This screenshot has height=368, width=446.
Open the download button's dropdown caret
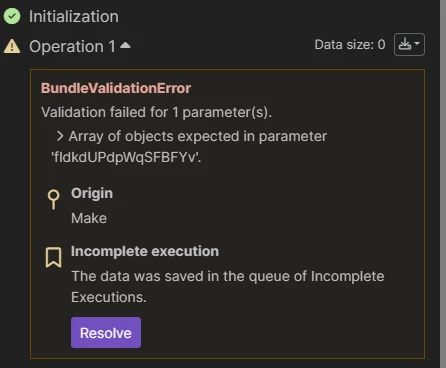[x=417, y=44]
